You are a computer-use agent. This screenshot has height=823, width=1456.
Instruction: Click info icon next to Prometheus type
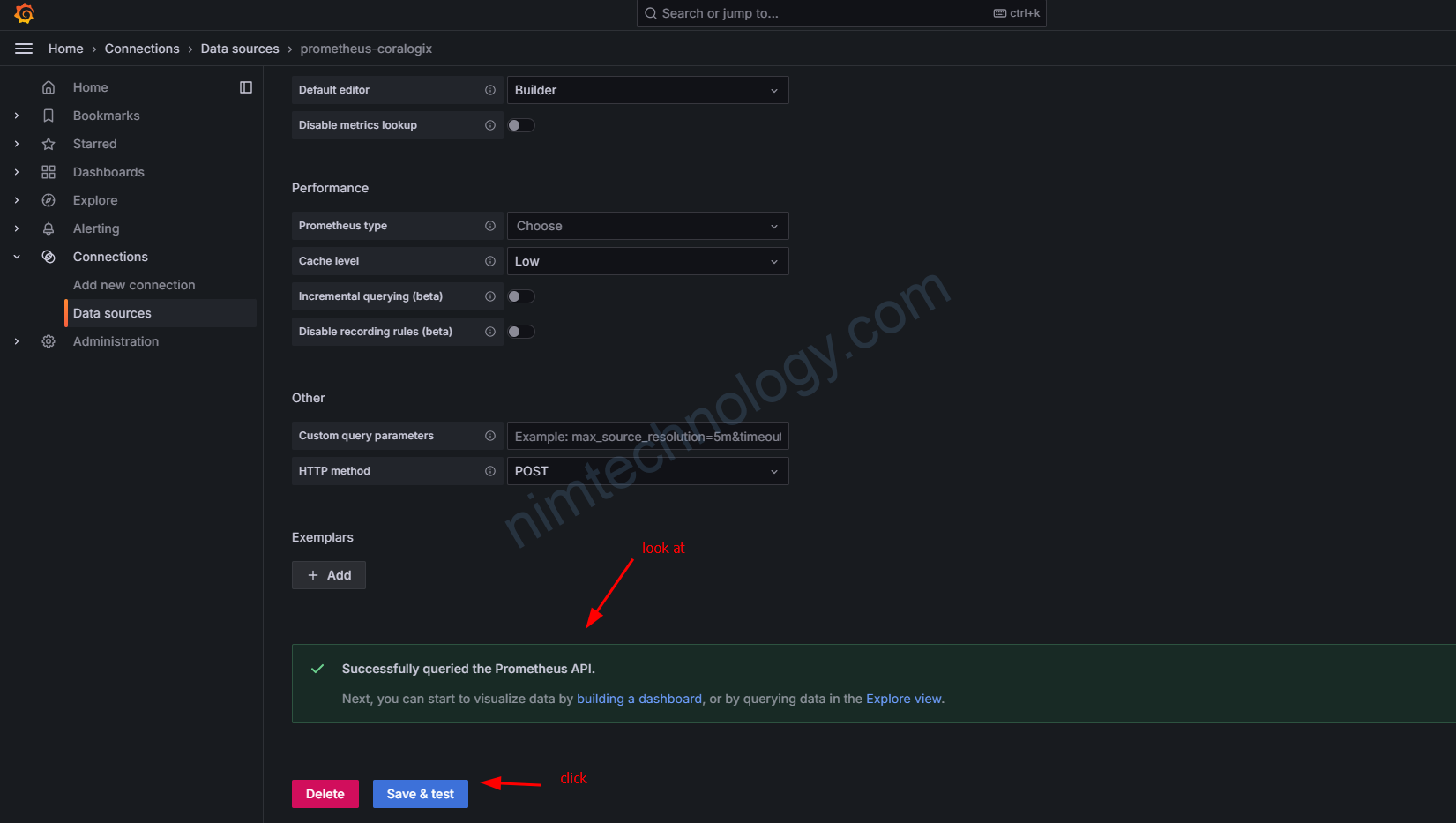[490, 226]
